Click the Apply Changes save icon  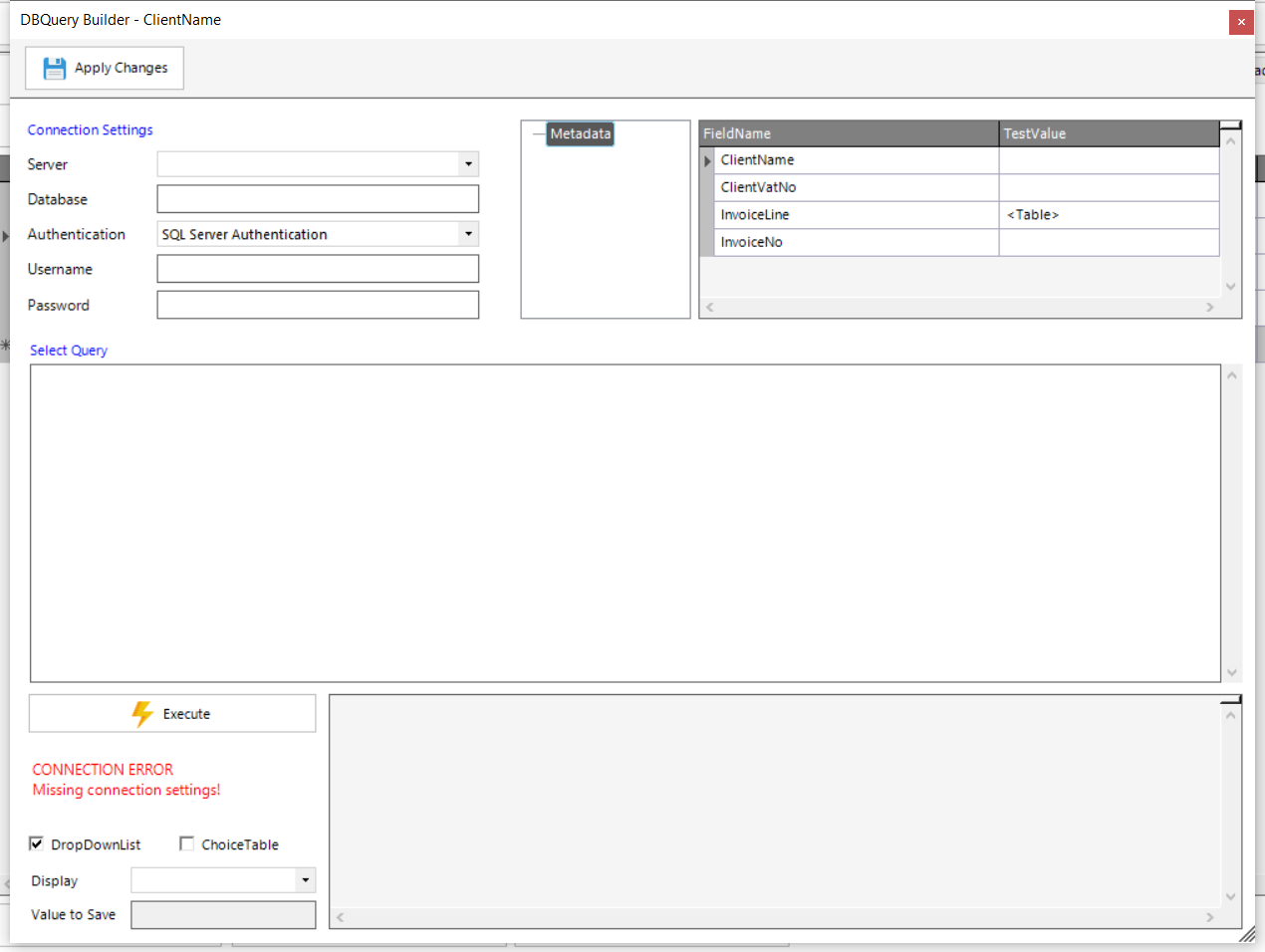click(x=54, y=68)
